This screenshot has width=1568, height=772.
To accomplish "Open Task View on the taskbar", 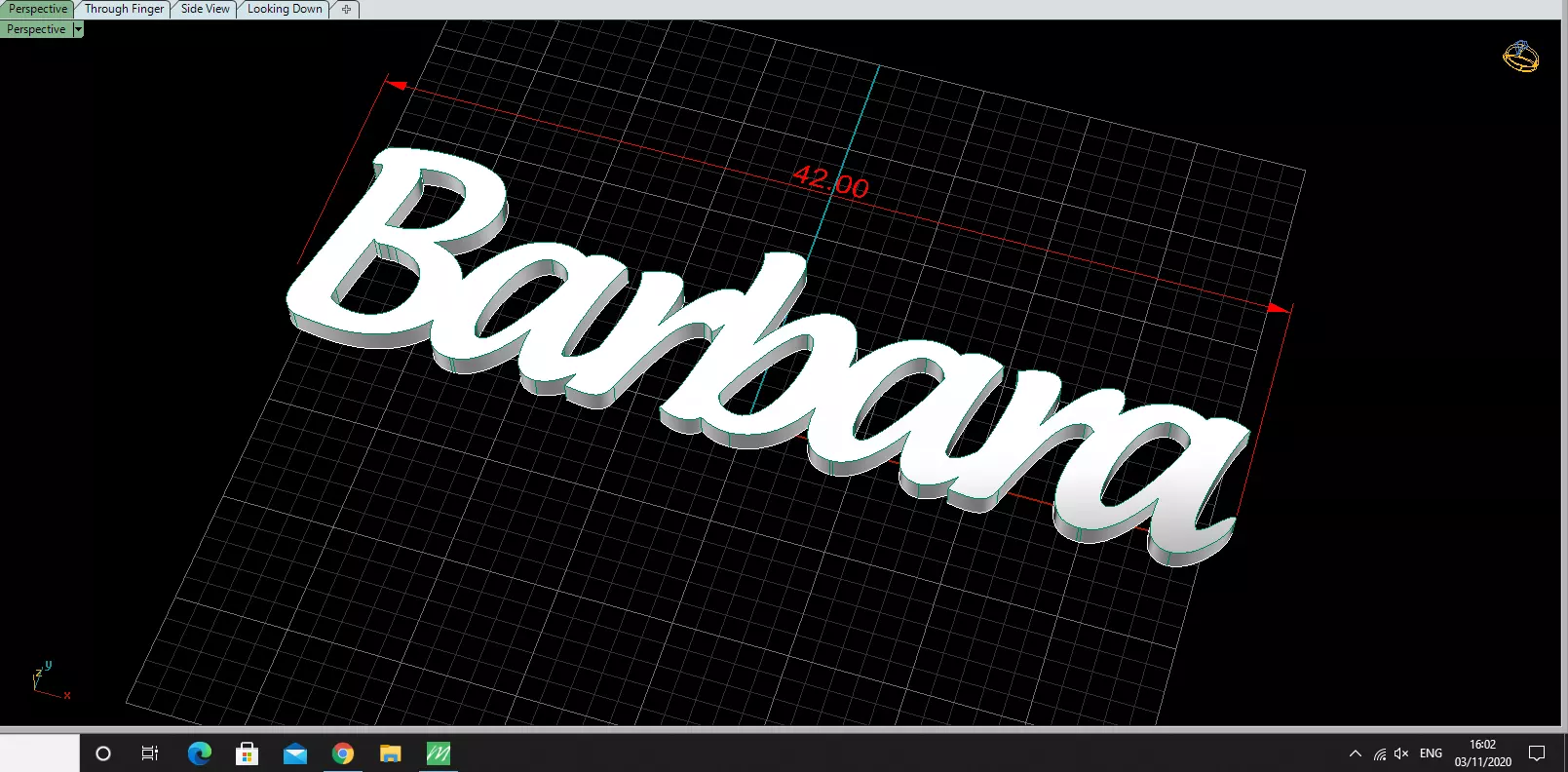I will pyautogui.click(x=150, y=753).
